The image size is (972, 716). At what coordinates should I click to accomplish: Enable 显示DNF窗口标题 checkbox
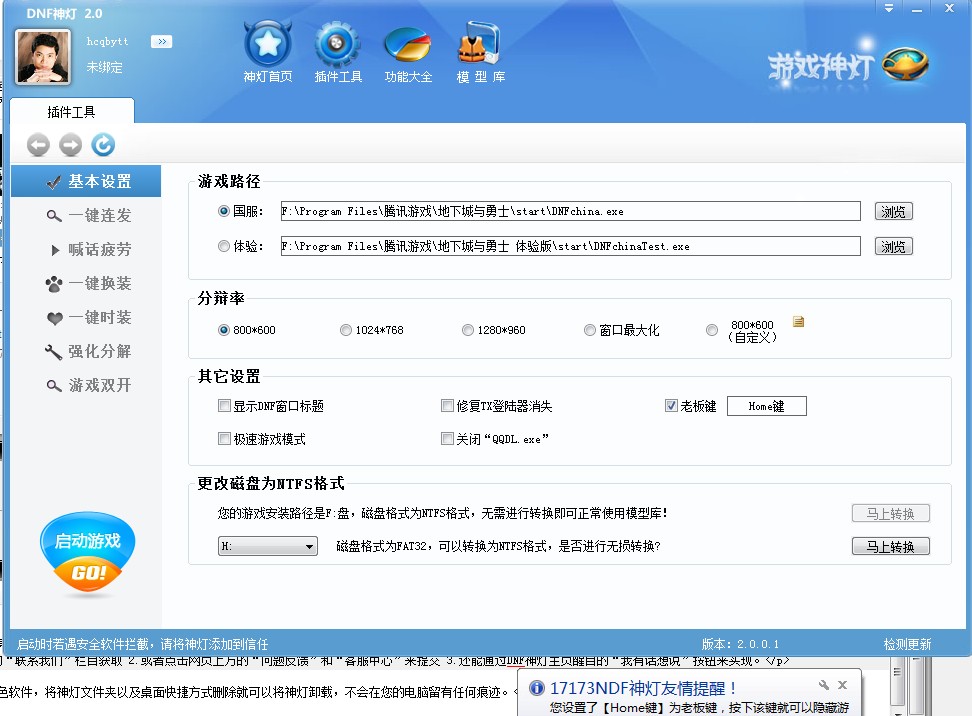[x=224, y=405]
